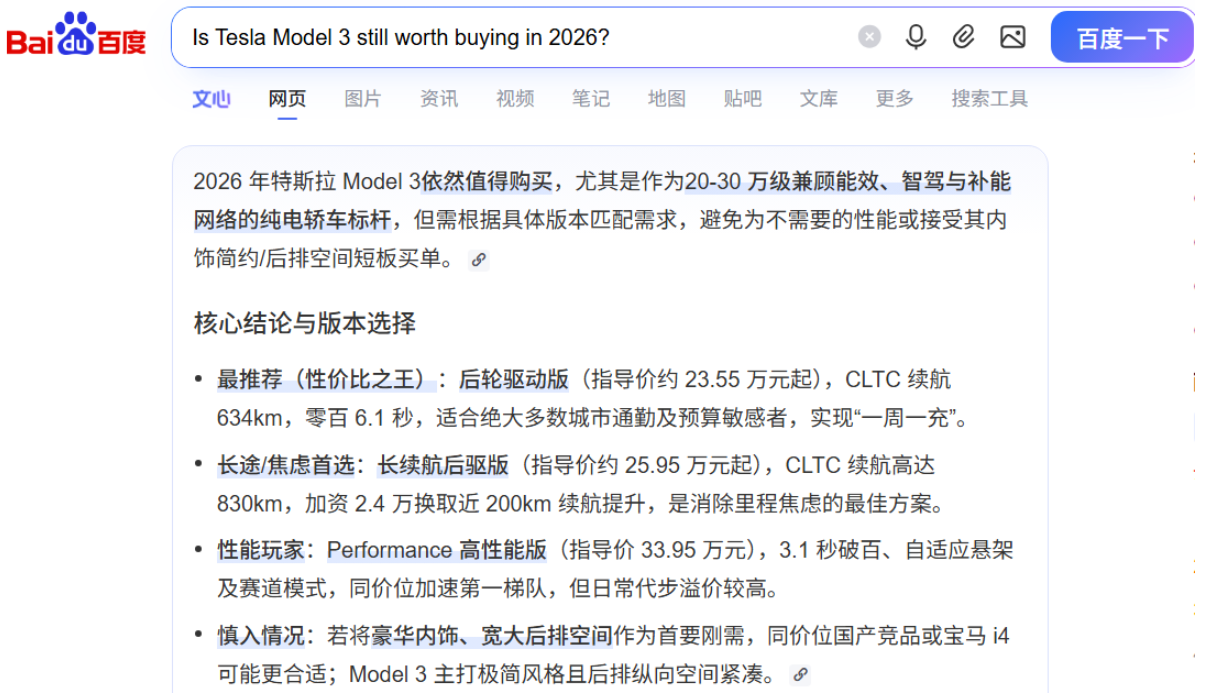Open image search via picture icon
Screen dimensions: 1205x698
(1013, 37)
